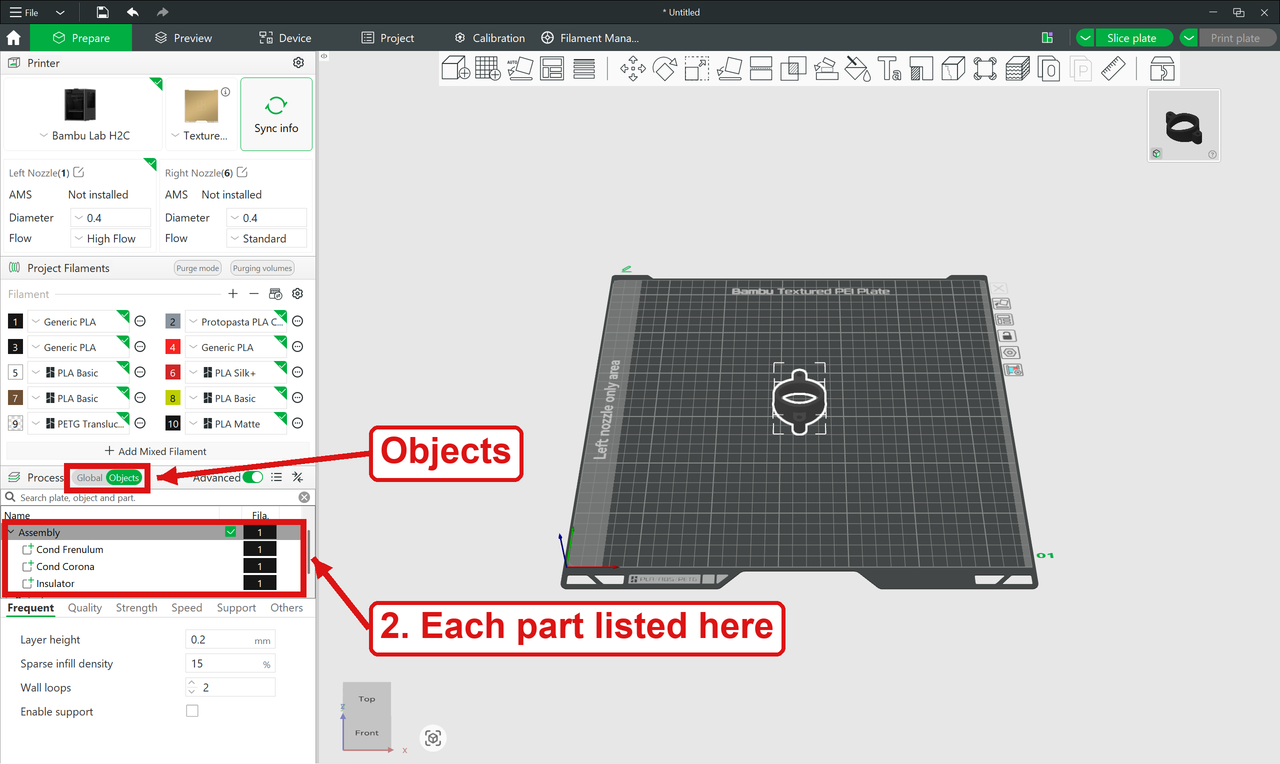The height and width of the screenshot is (764, 1280).
Task: Select the Lay on face tool
Action: tap(729, 68)
